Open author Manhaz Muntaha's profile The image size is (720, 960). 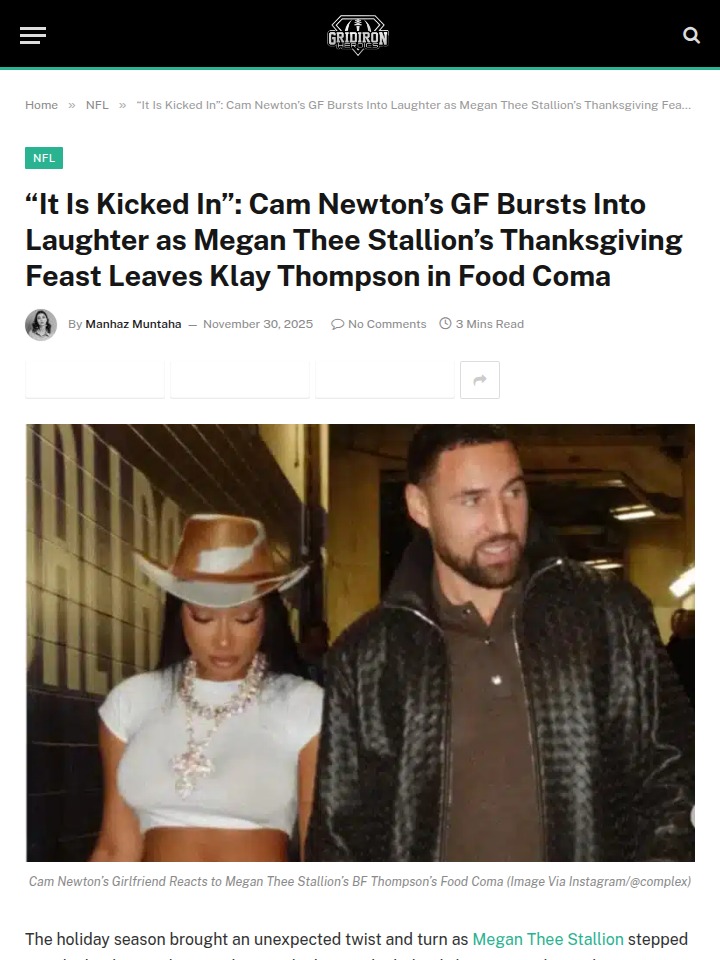133,324
